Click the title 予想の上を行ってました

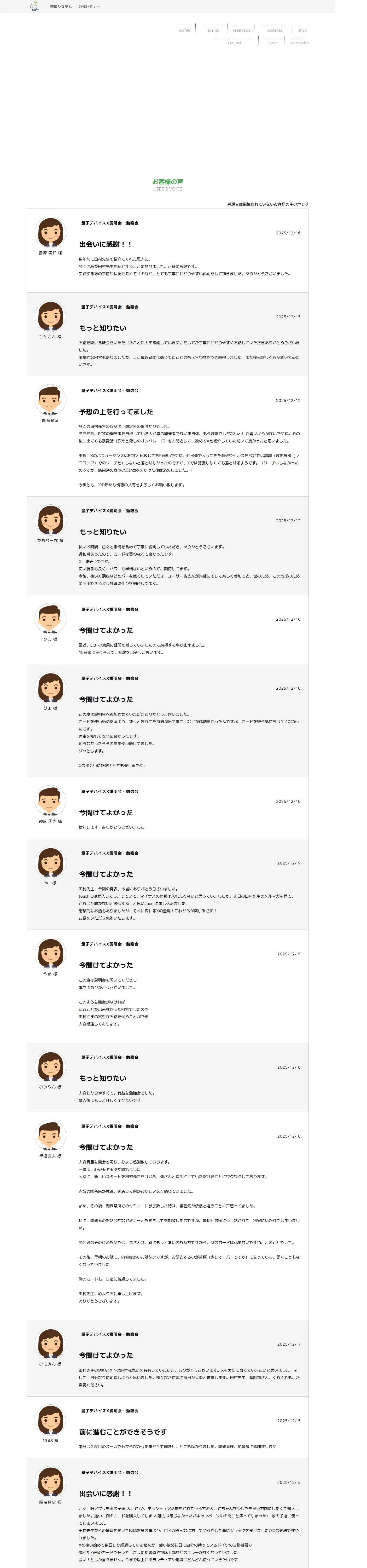tap(116, 412)
